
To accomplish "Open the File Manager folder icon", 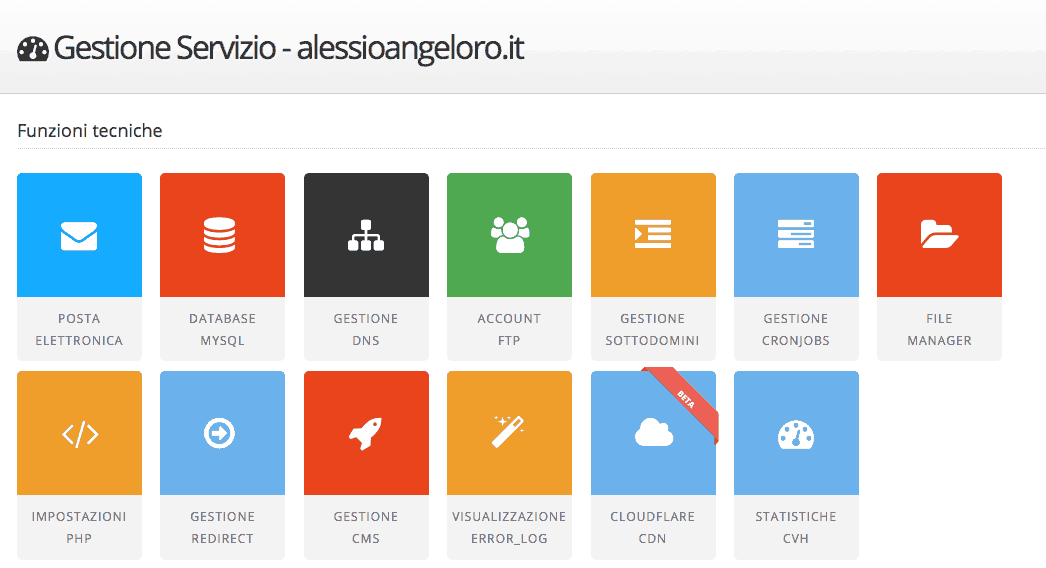I will coord(939,235).
